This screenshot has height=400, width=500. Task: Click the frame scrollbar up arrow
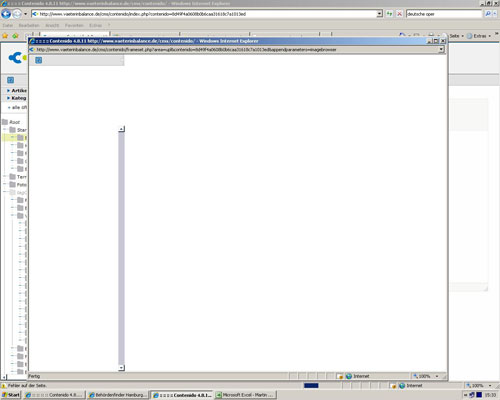pyautogui.click(x=121, y=129)
